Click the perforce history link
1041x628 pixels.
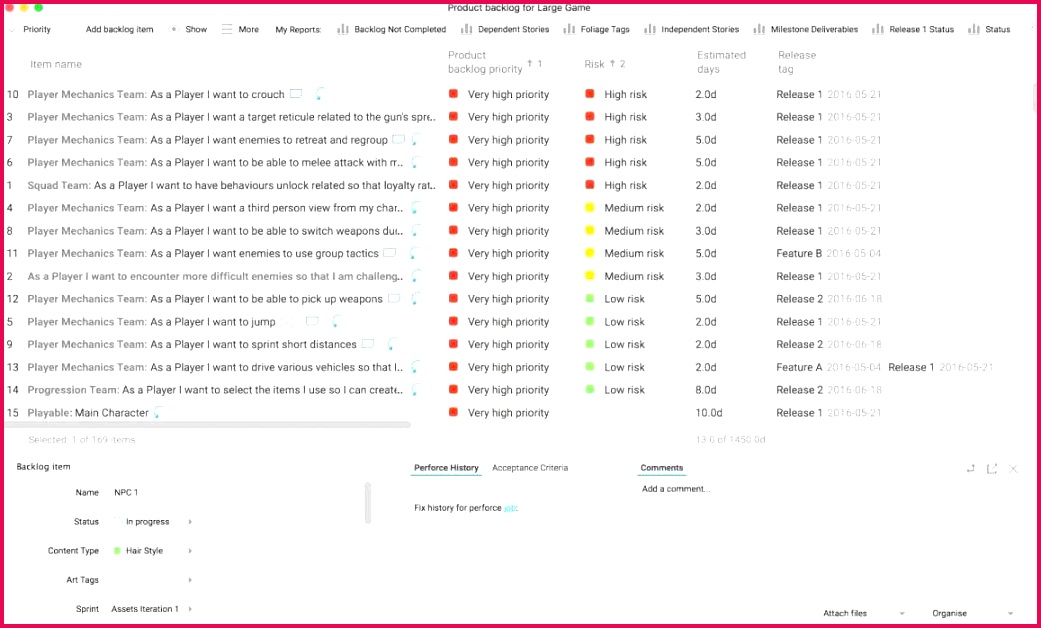coord(510,507)
